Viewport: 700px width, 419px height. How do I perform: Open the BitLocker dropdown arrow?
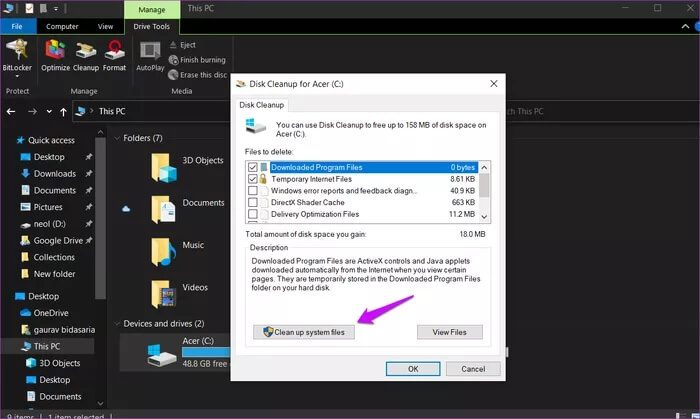(x=17, y=76)
